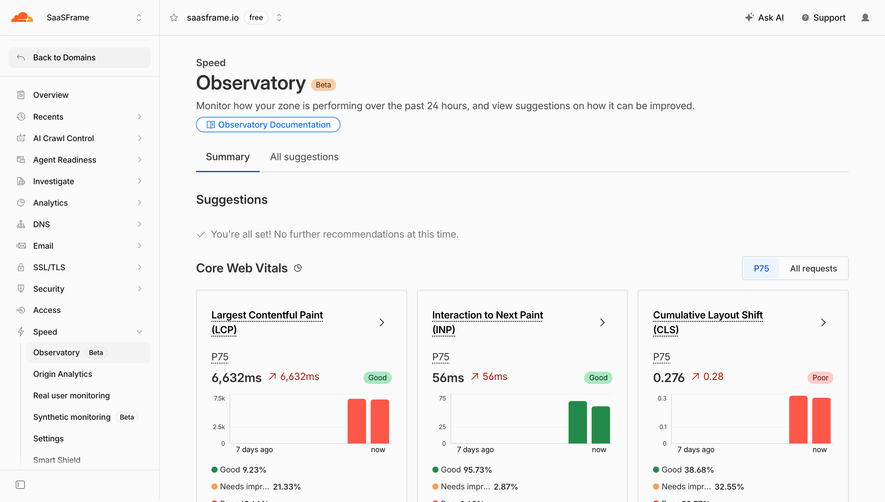Click Interaction to Next Paint (INP) title
885x502 pixels.
tap(488, 322)
